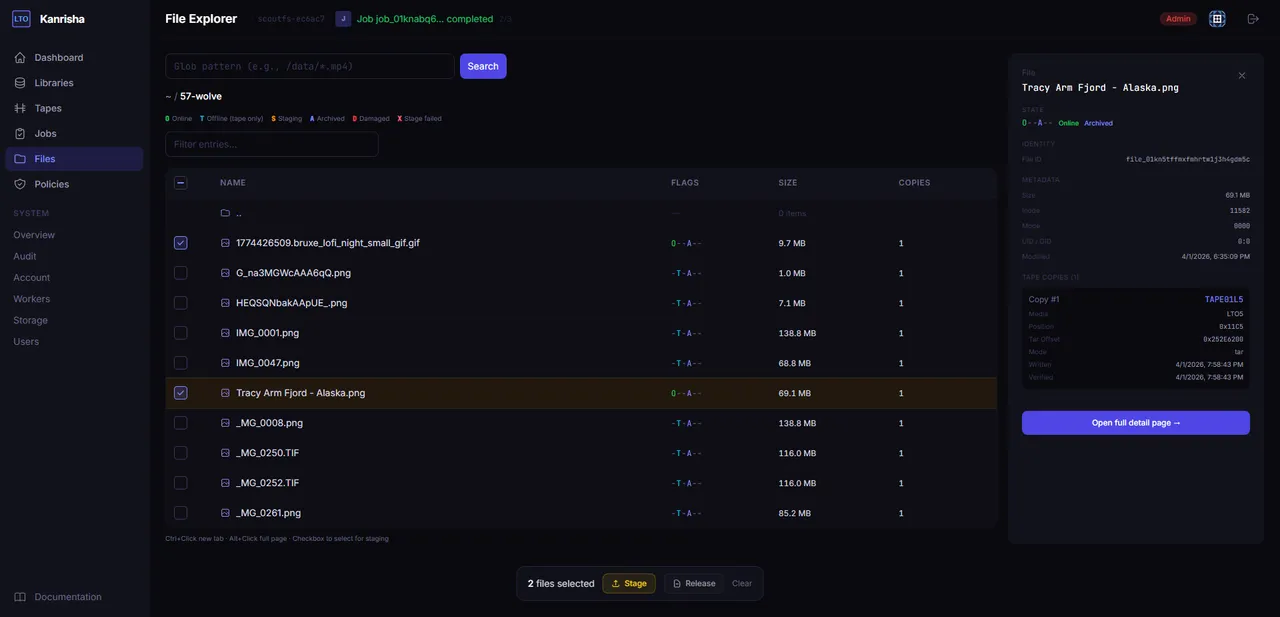Open the Dashboard page from sidebar
This screenshot has height=617, width=1280.
coord(58,58)
